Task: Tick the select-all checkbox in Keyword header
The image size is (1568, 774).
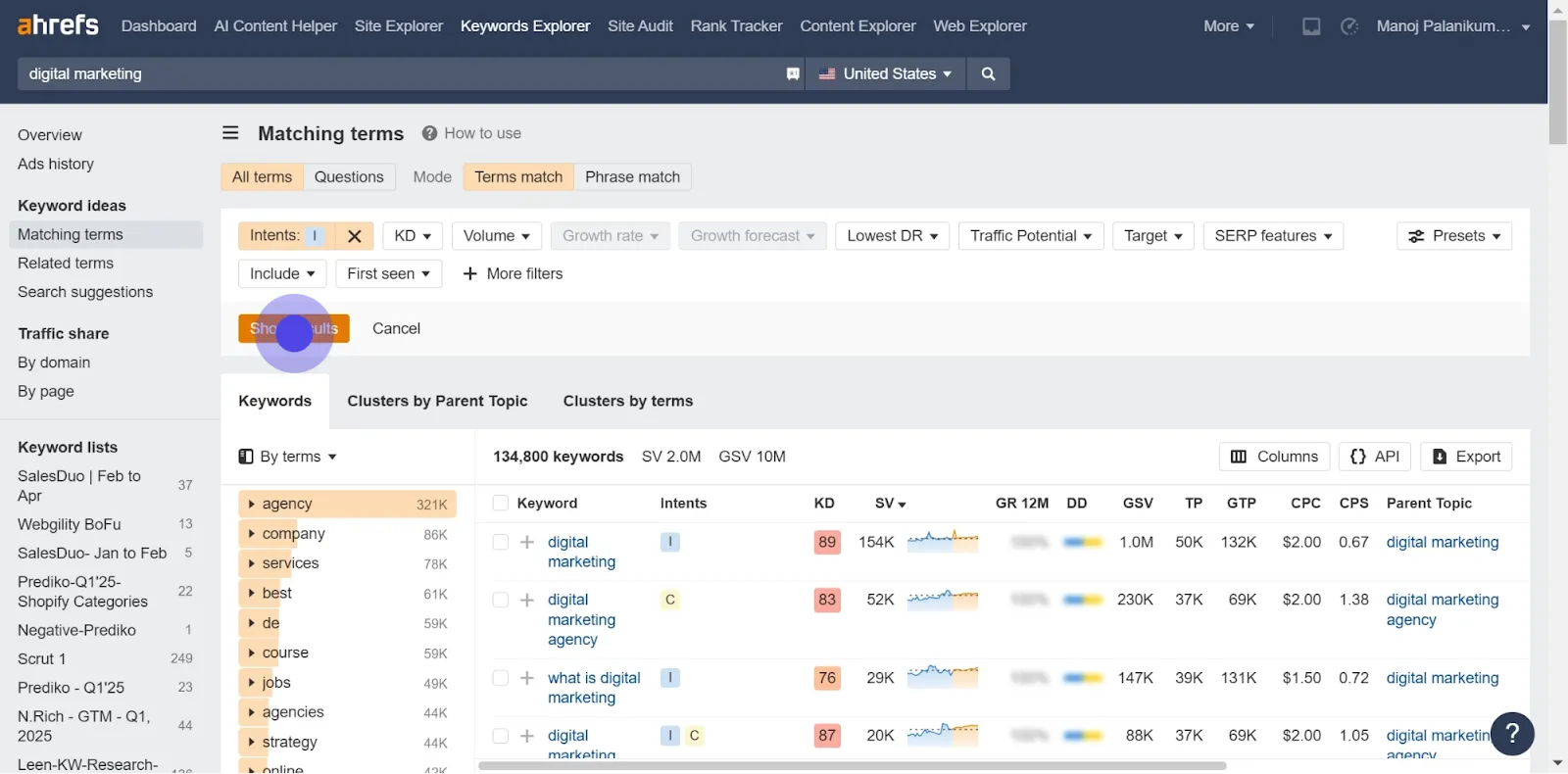Action: 501,504
